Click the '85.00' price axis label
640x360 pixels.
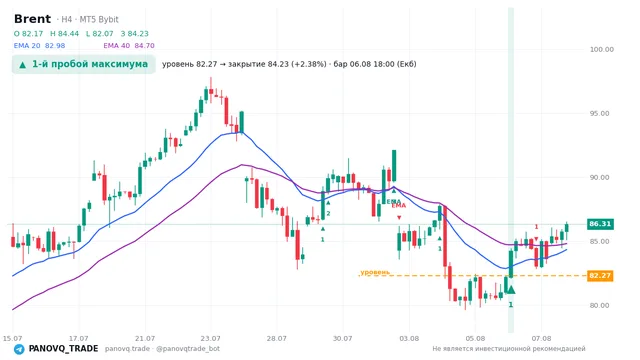tap(599, 242)
